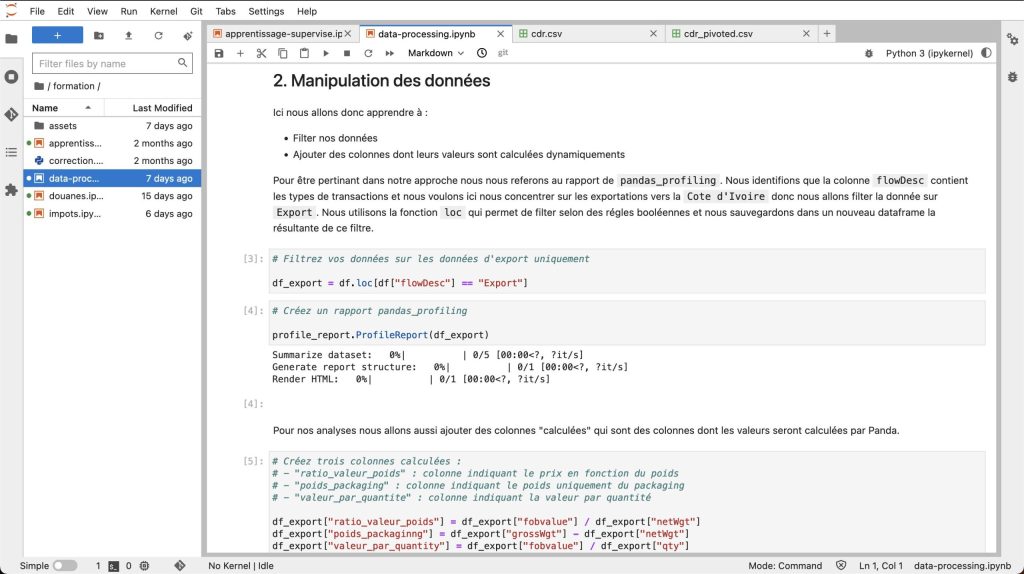Image resolution: width=1024 pixels, height=574 pixels.
Task: Select impots.ipy... notebook in file list
Action: 112,214
